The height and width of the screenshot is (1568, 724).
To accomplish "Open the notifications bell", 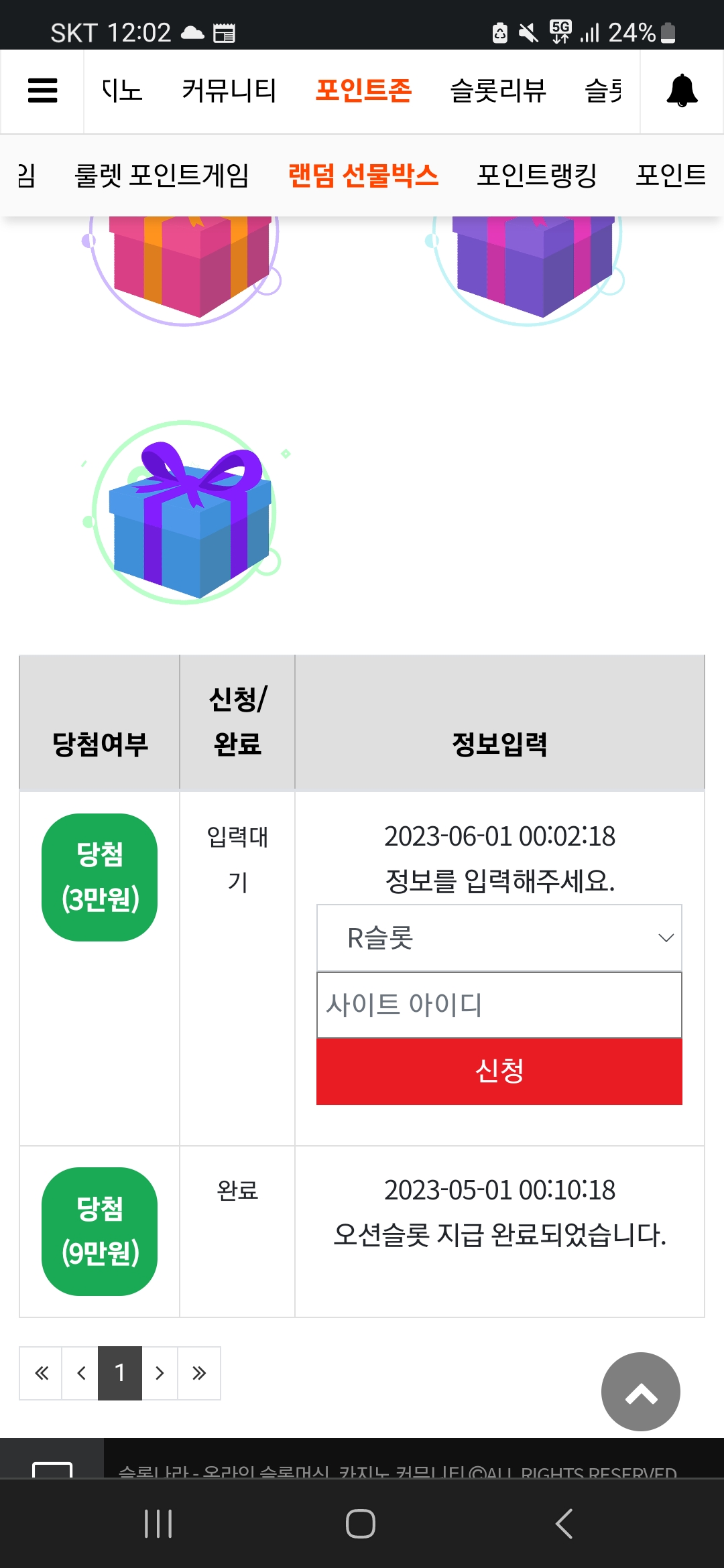I will click(682, 90).
